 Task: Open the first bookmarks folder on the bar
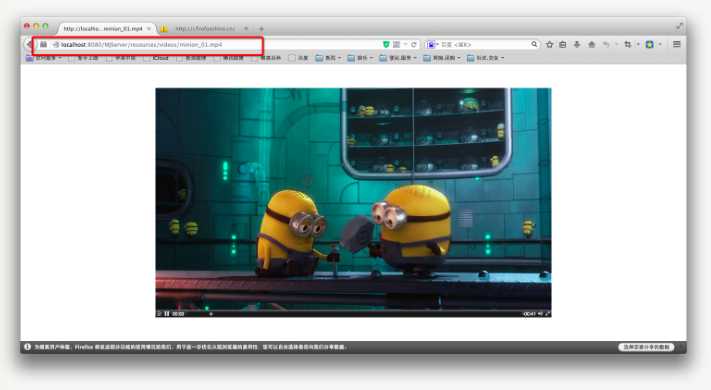(44, 58)
